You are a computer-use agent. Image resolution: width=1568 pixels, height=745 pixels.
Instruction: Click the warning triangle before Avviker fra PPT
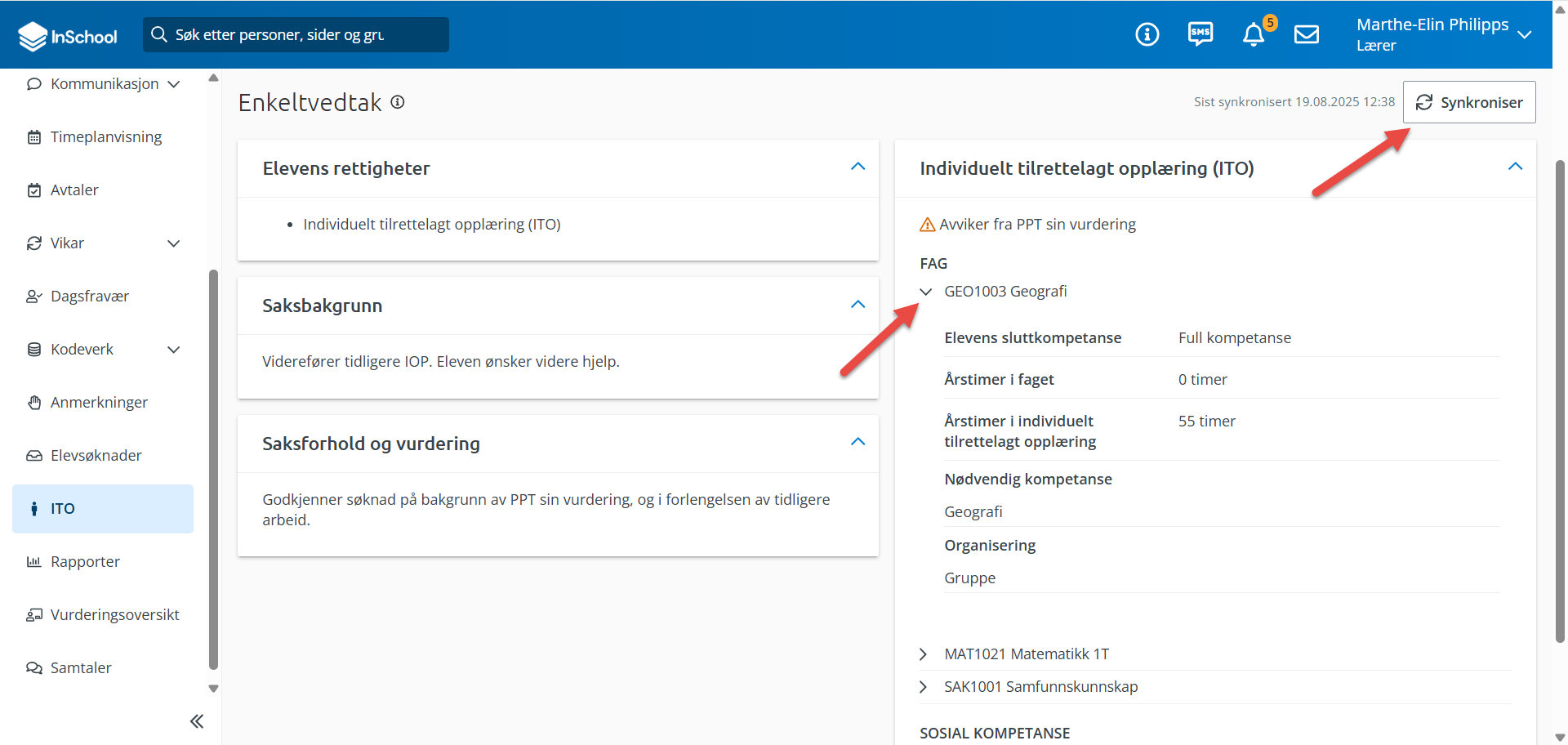[928, 225]
